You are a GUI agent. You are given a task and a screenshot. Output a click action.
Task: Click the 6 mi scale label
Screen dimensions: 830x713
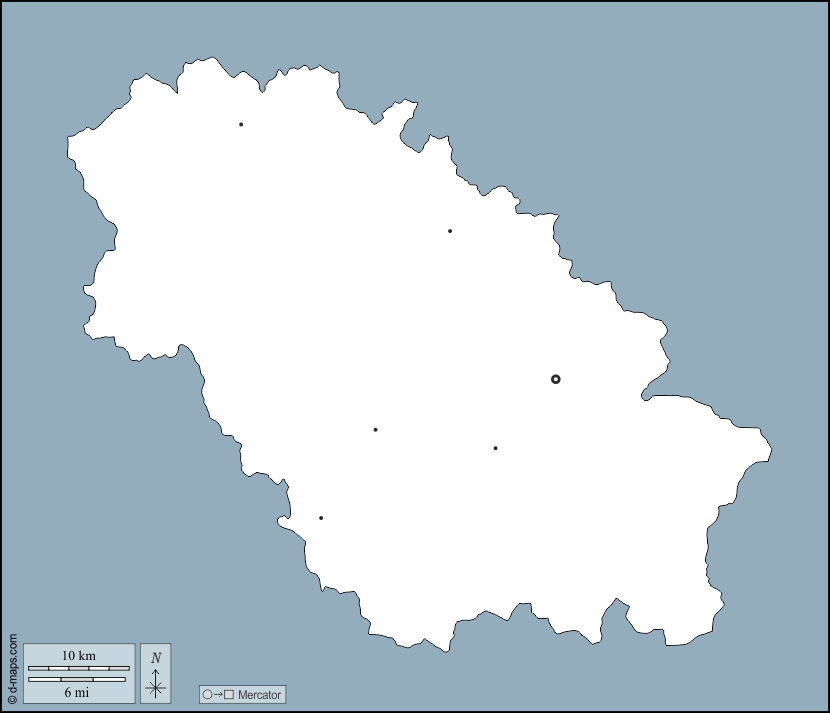coord(77,692)
